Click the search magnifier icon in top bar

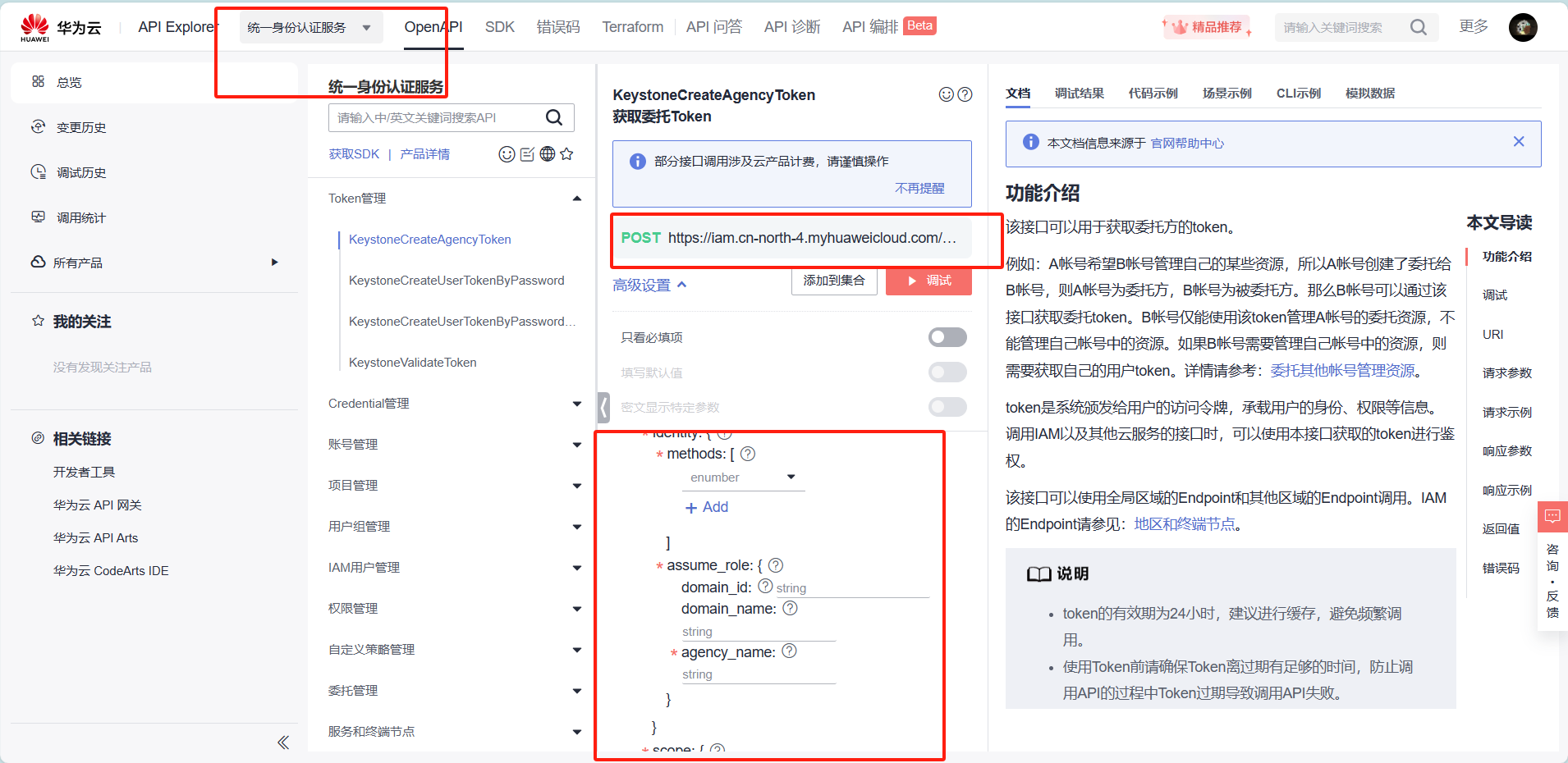[x=1418, y=27]
